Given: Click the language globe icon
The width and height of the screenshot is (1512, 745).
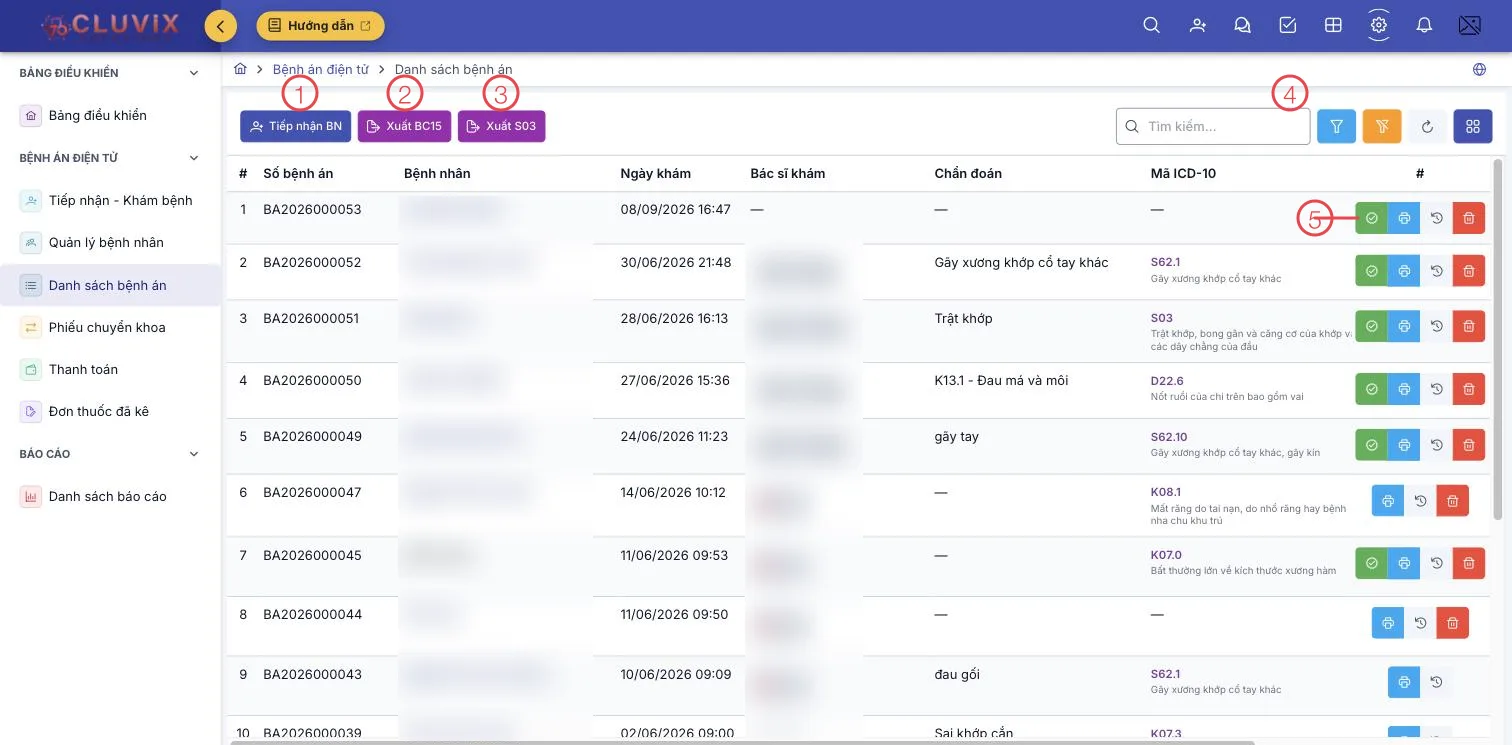Looking at the screenshot, I should tap(1479, 69).
